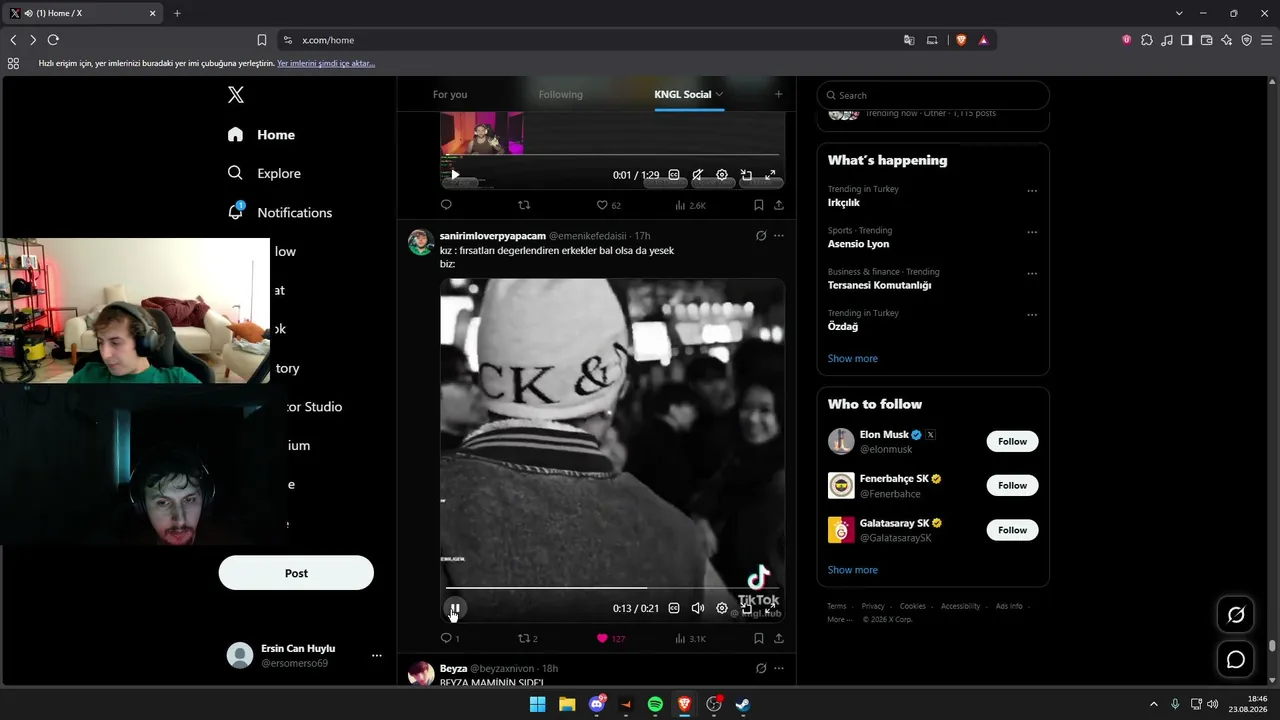Reply to the post with 62 likes
The width and height of the screenshot is (1280, 720).
[447, 205]
